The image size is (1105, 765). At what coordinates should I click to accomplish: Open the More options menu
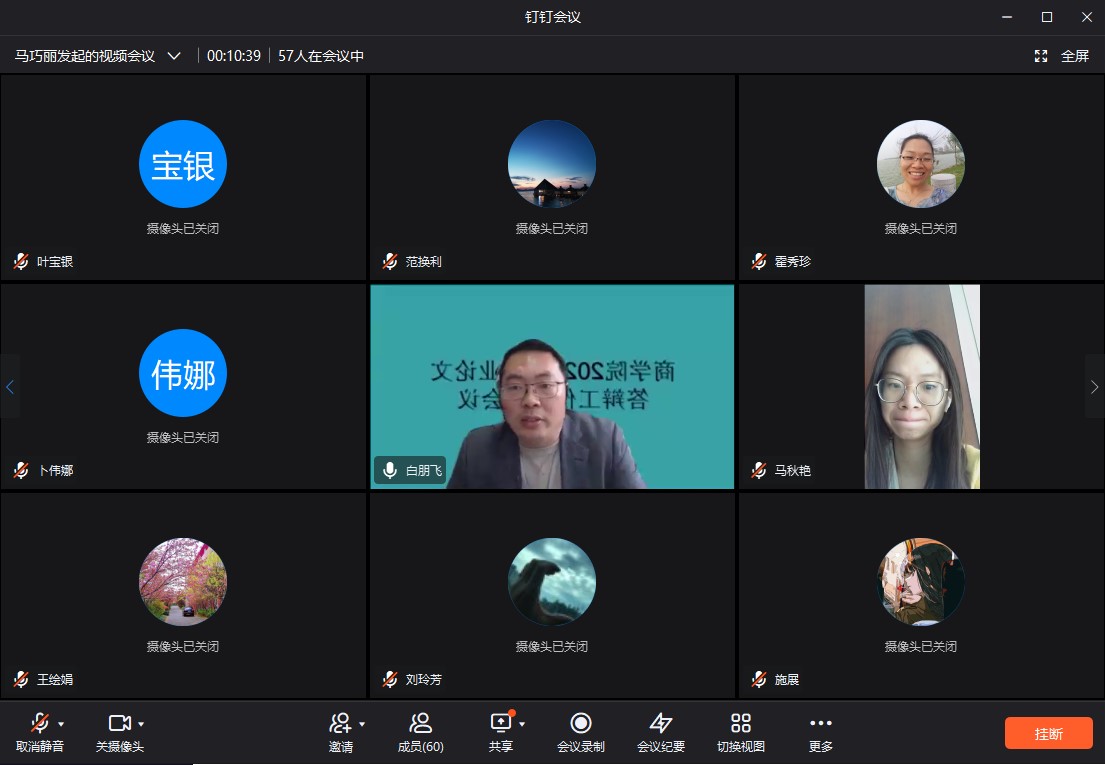(820, 723)
